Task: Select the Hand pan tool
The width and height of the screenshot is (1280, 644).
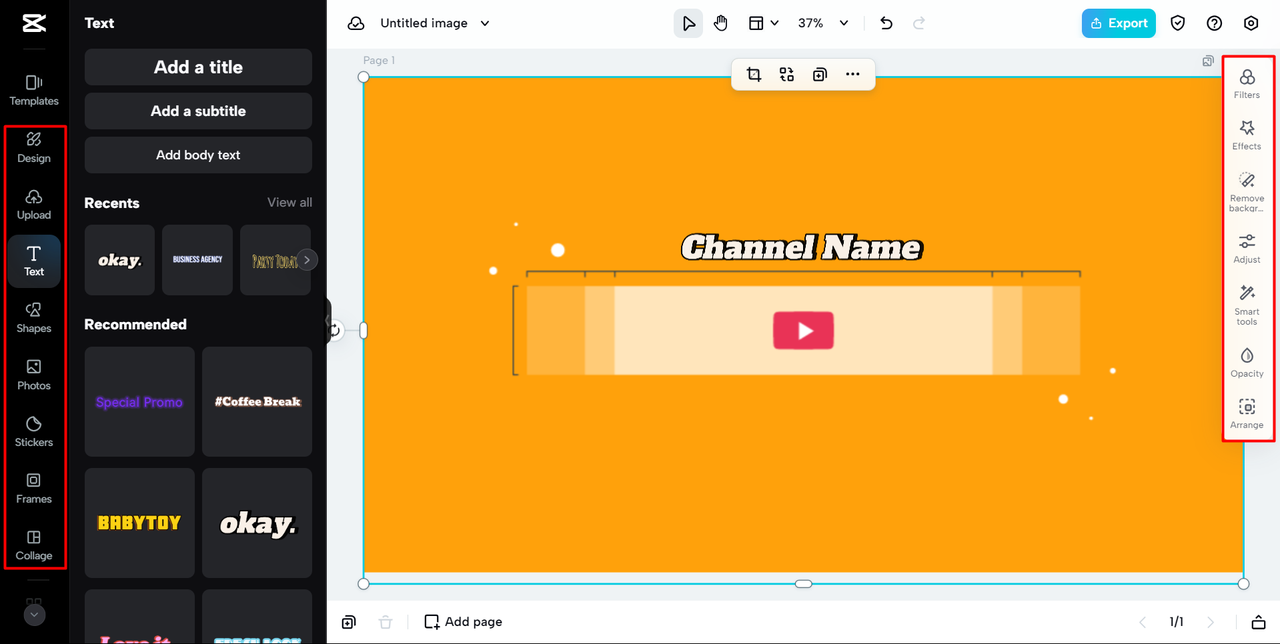Action: [x=721, y=23]
